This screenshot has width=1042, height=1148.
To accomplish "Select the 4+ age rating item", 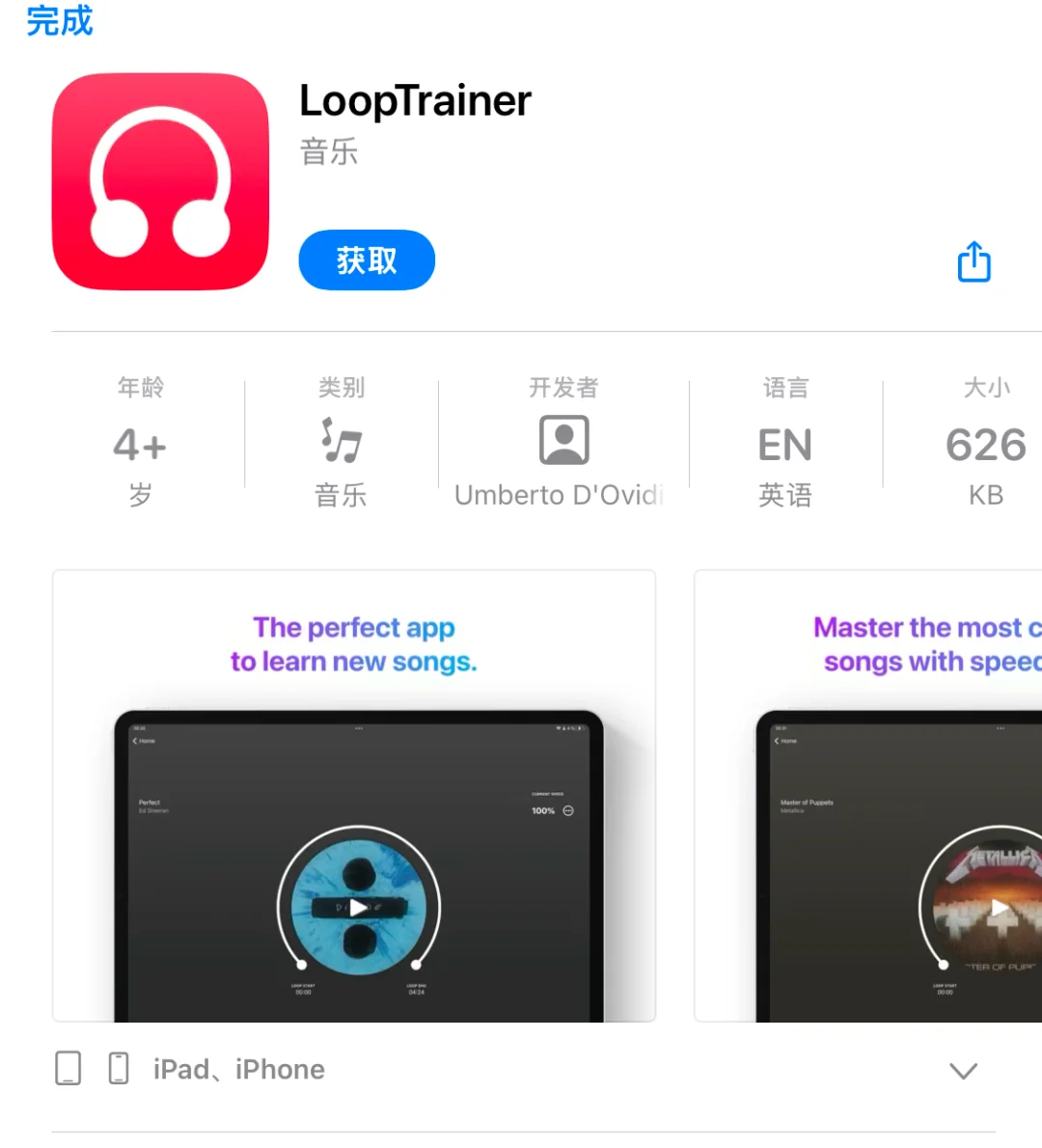I will pos(141,442).
